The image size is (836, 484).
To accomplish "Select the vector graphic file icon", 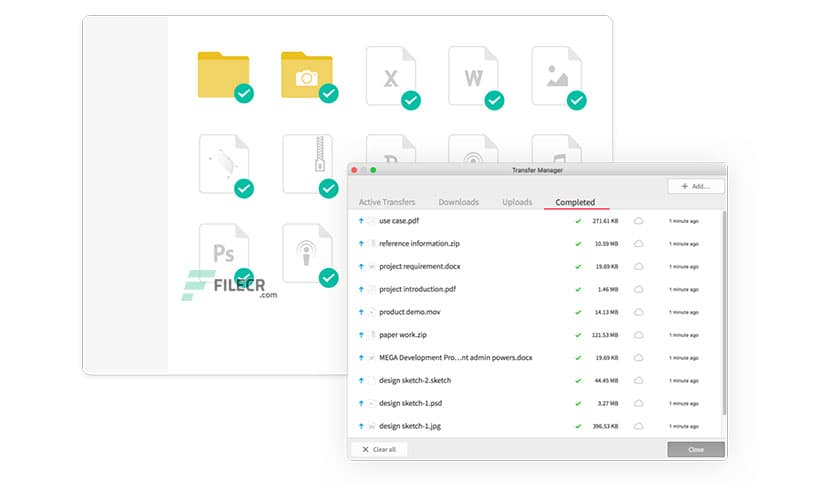I will [x=224, y=164].
